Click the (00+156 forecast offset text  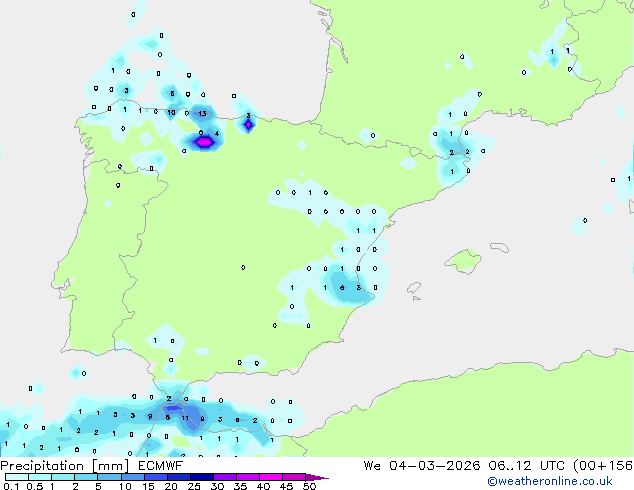coord(603,466)
